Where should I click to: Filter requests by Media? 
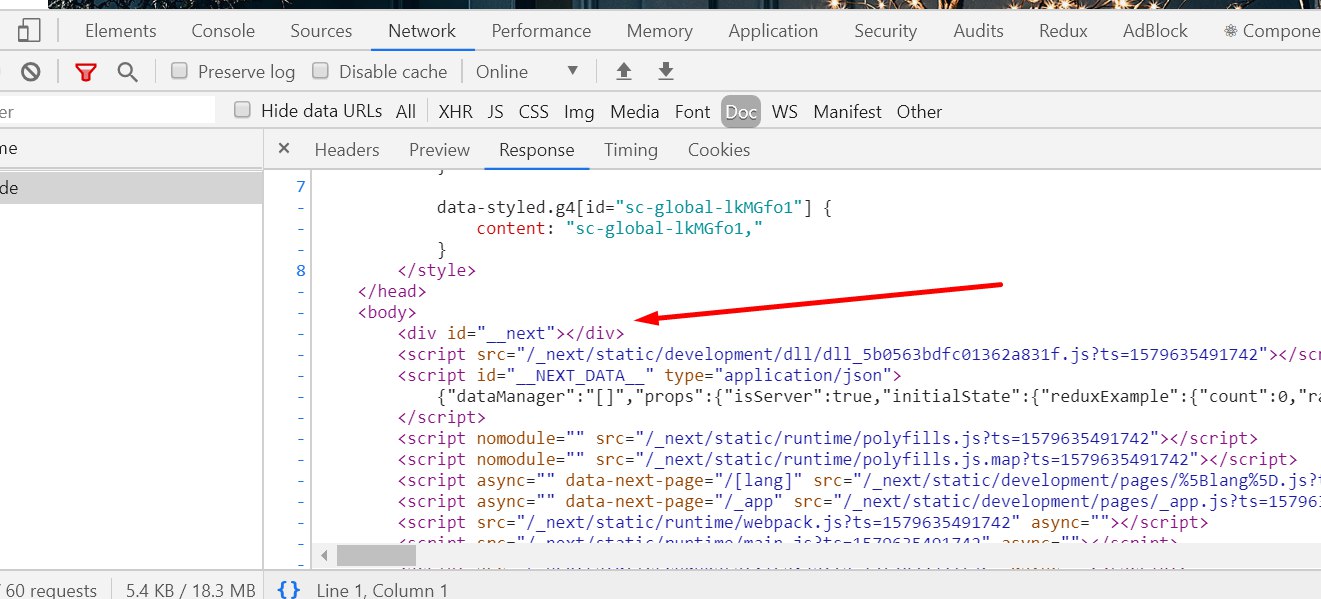634,111
